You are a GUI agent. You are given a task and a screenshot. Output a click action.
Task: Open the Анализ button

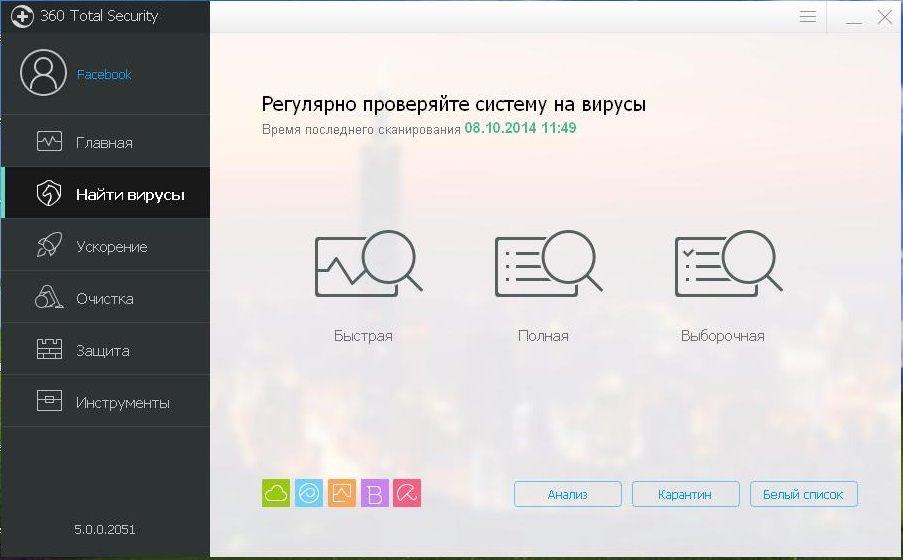568,494
